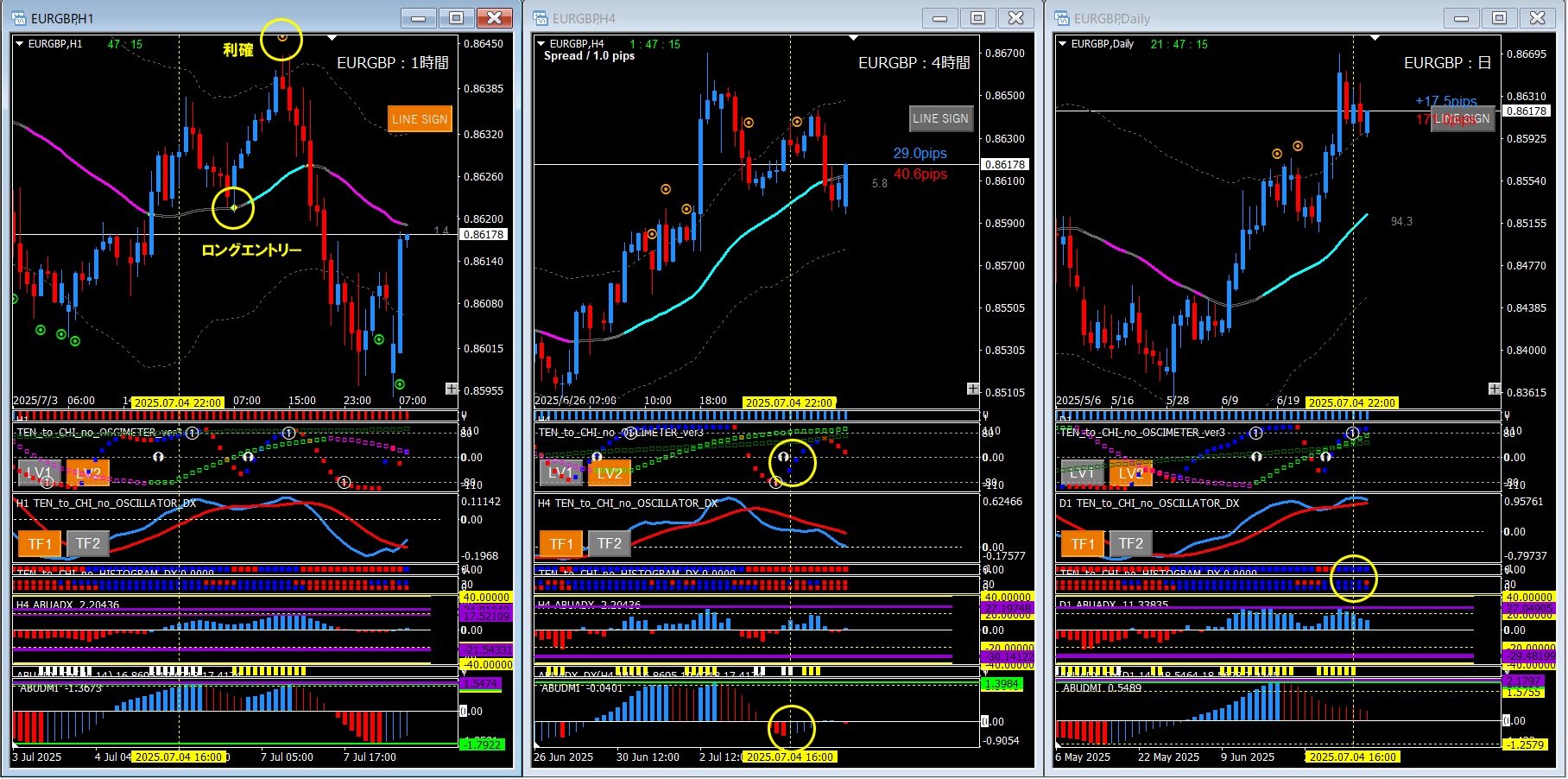The image size is (1568, 779).
Task: Click the plus icon in H4 chart corner
Action: [973, 389]
